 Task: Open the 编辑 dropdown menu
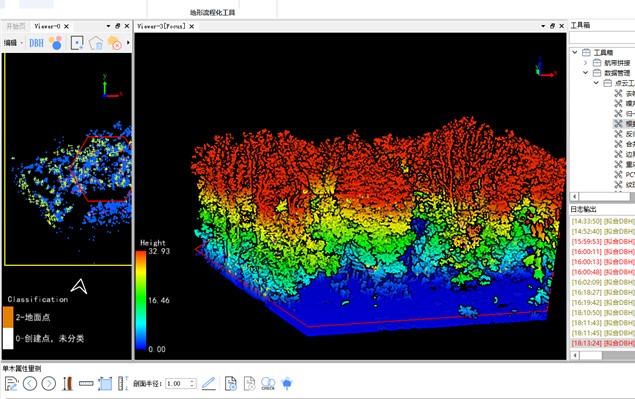[x=13, y=43]
